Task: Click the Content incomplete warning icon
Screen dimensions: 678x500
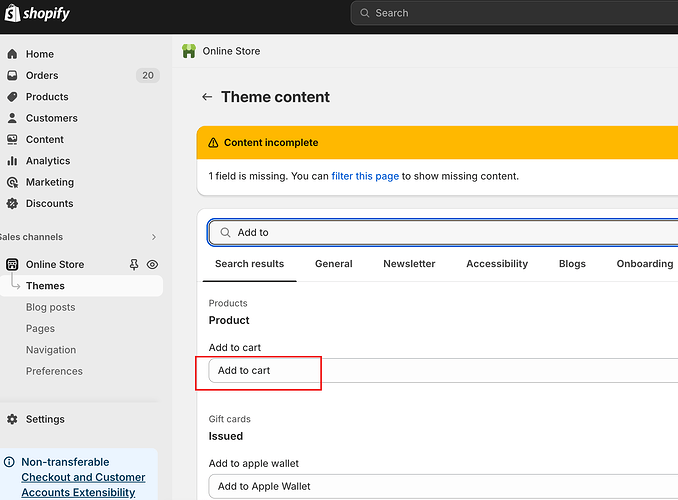Action: (213, 143)
